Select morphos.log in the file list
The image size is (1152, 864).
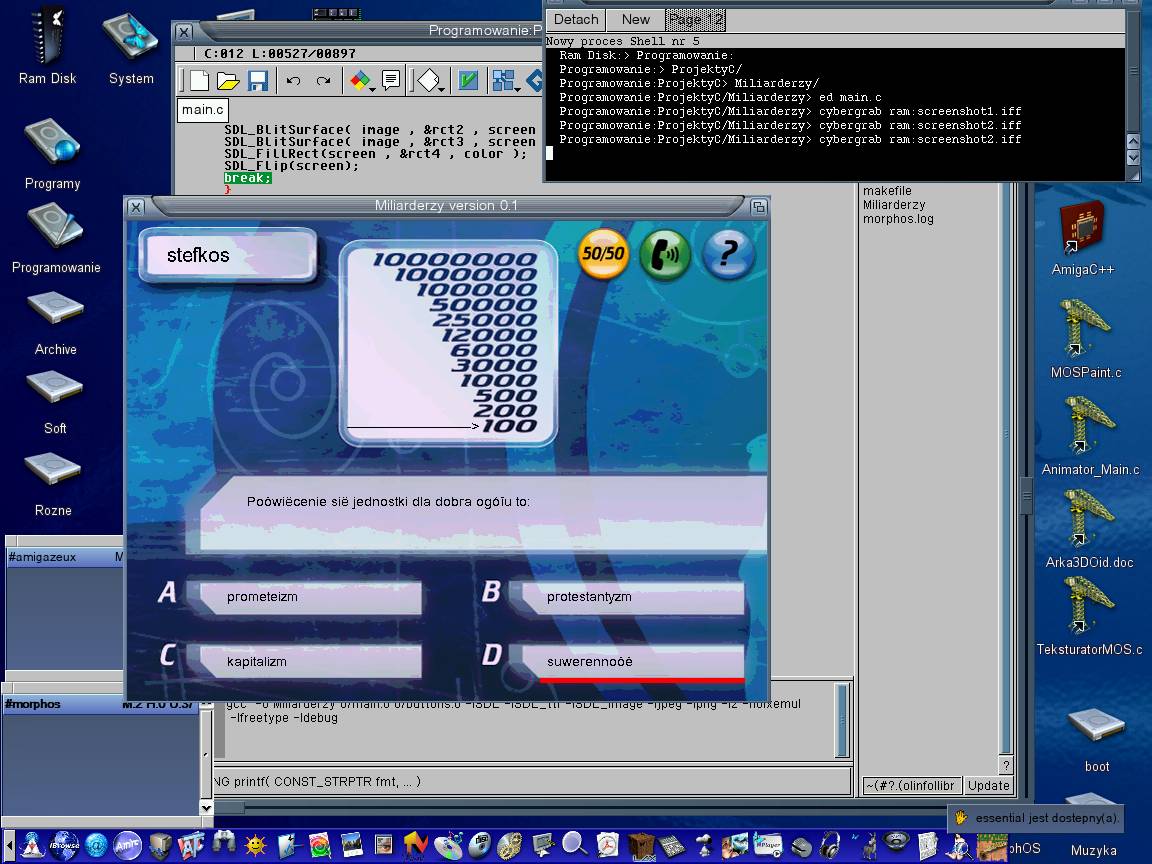point(898,219)
